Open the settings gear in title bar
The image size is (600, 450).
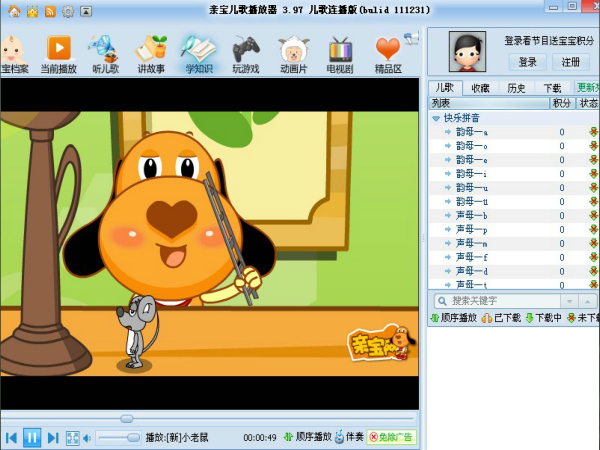[68, 11]
